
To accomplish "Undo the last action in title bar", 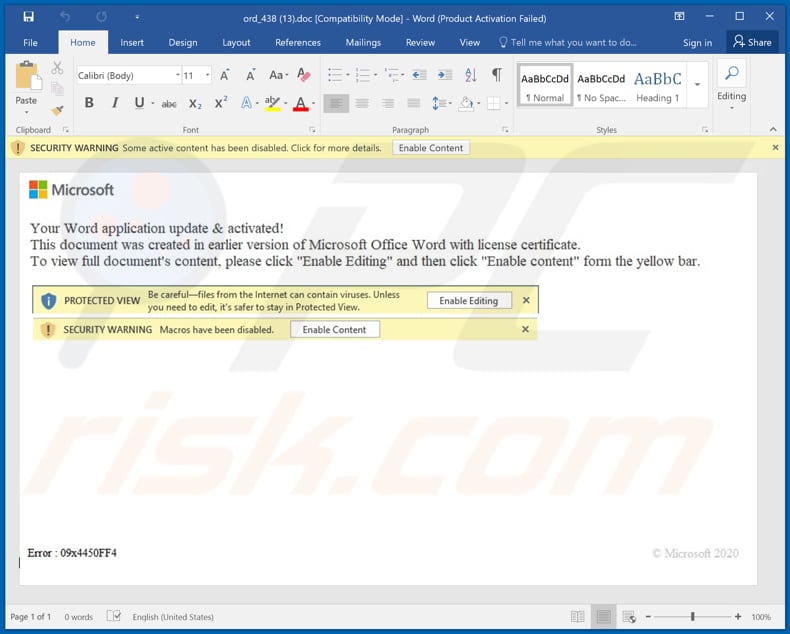I will [x=65, y=17].
